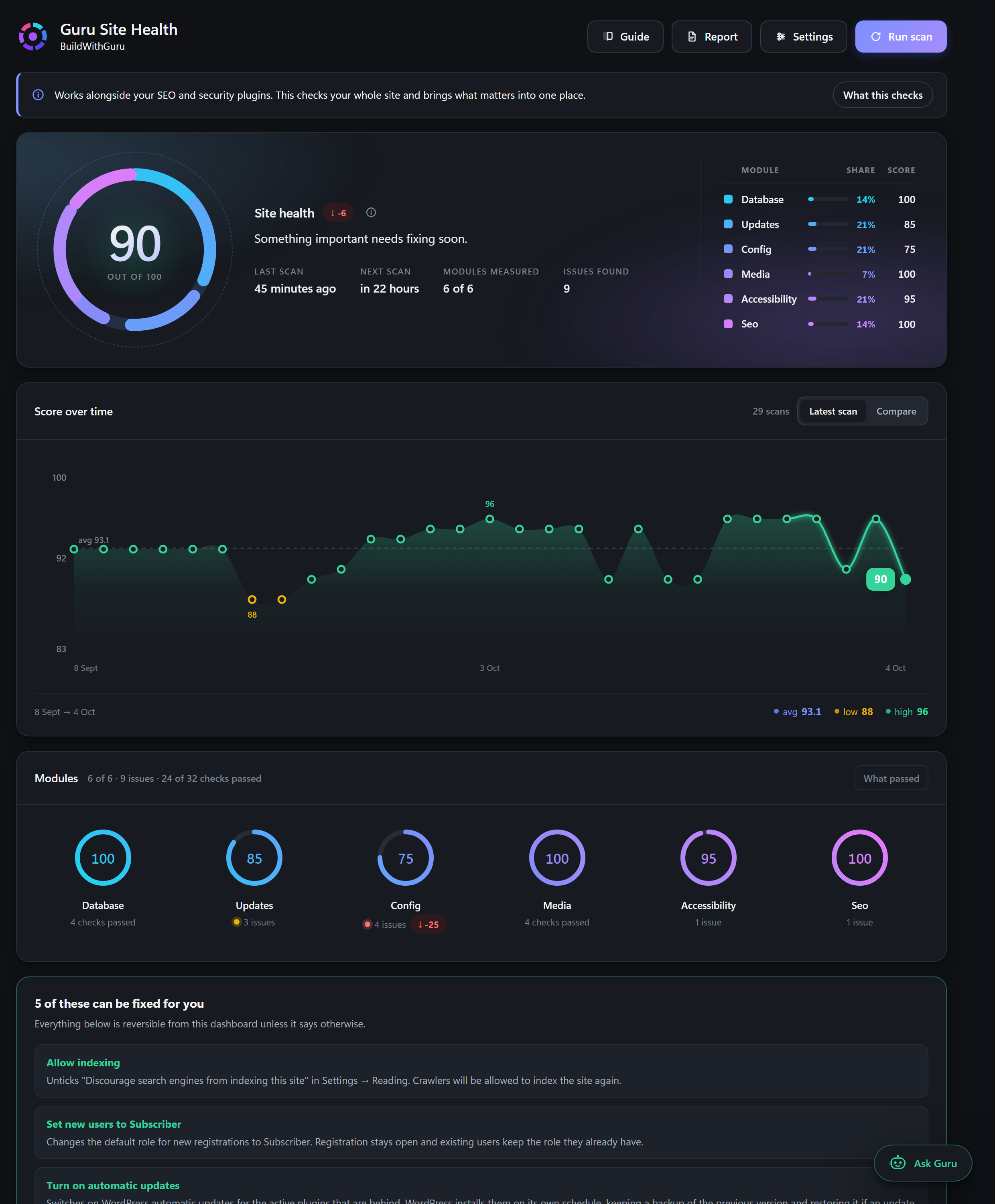Click the Config 75 score ring

(x=406, y=858)
